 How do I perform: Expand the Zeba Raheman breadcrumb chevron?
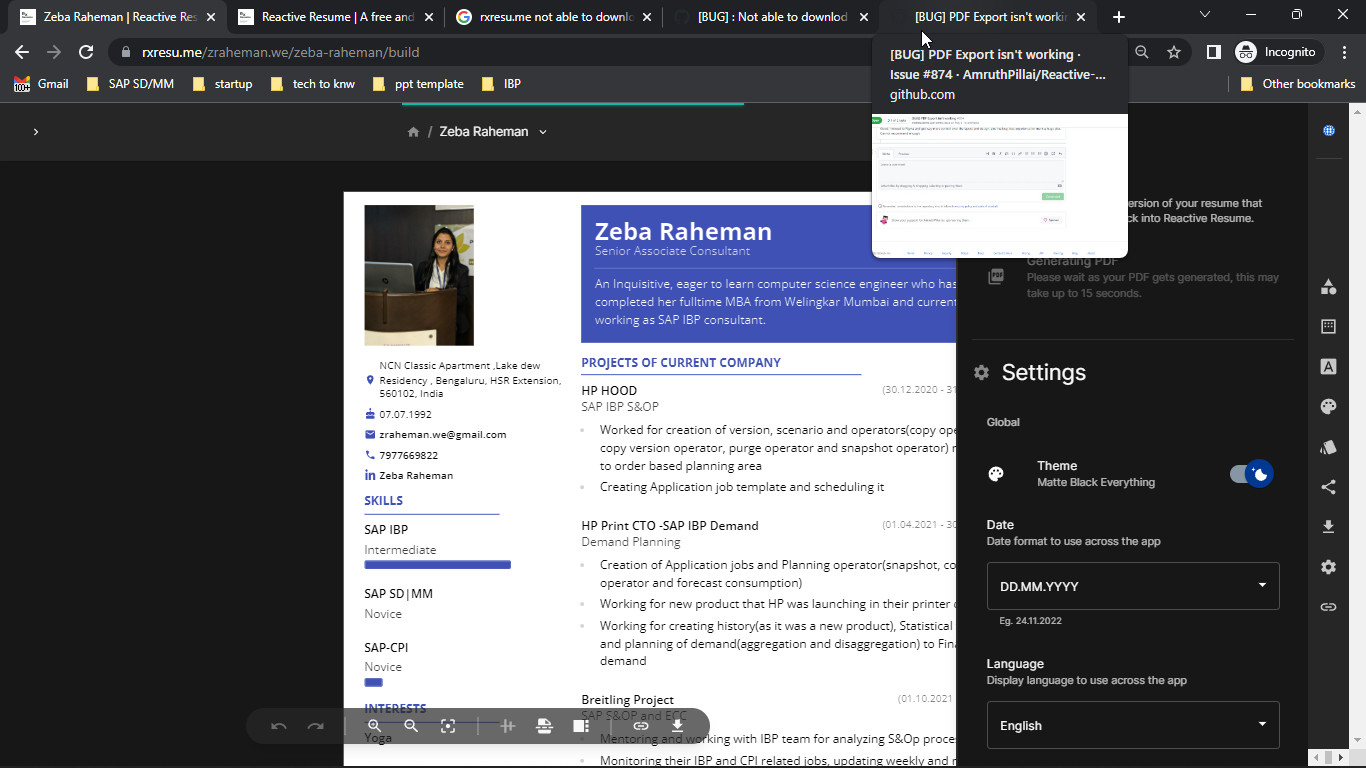coord(541,131)
